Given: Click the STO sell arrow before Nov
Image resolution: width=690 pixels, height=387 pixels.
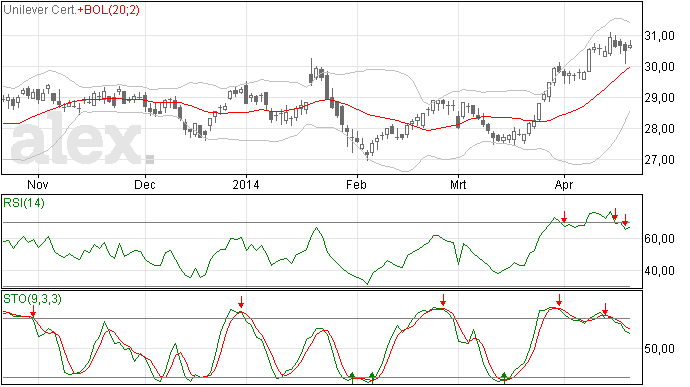Looking at the screenshot, I should tap(33, 311).
